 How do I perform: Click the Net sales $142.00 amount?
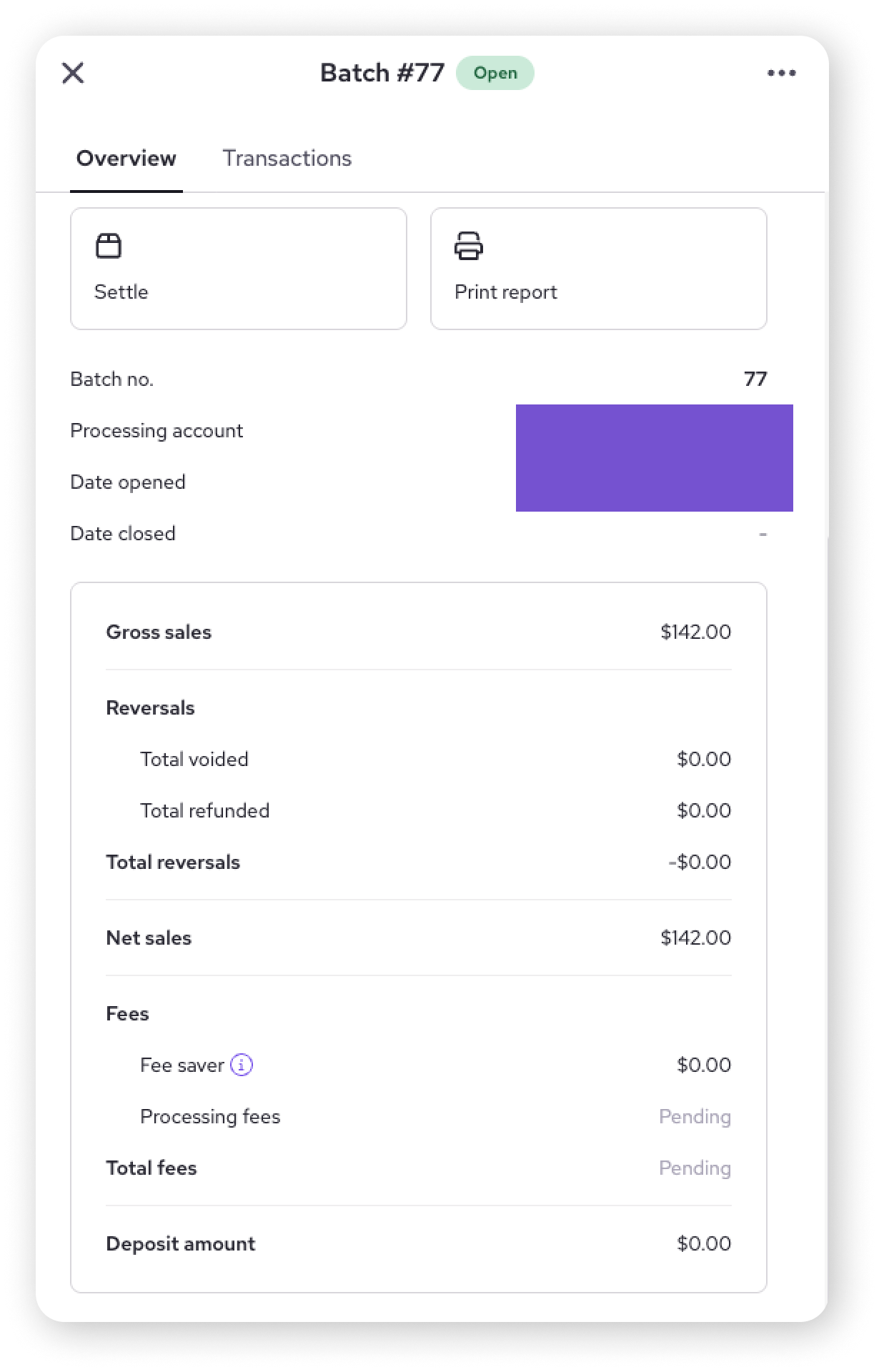coord(696,938)
